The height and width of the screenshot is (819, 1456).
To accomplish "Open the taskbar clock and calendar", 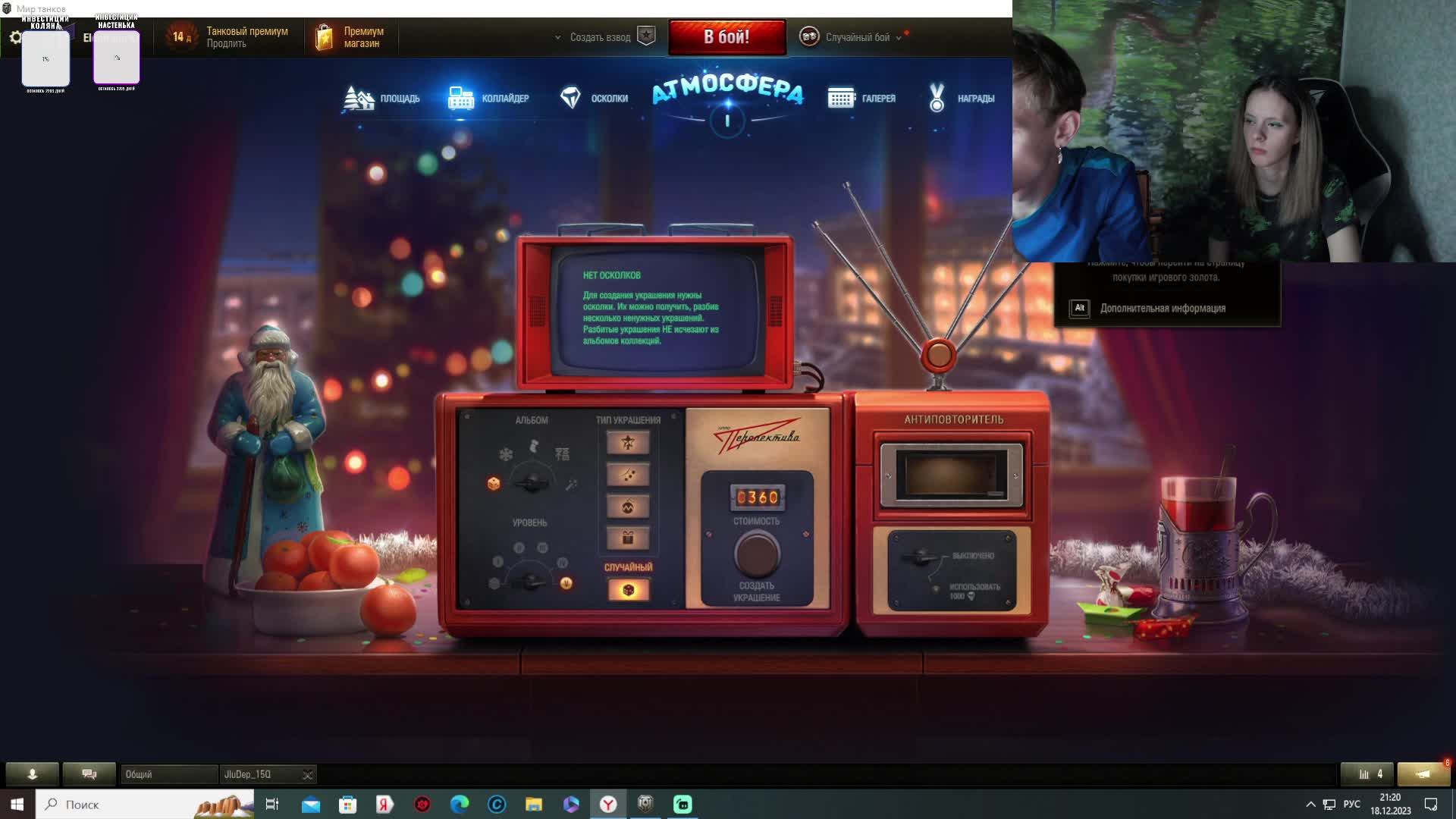I will coord(1390,804).
